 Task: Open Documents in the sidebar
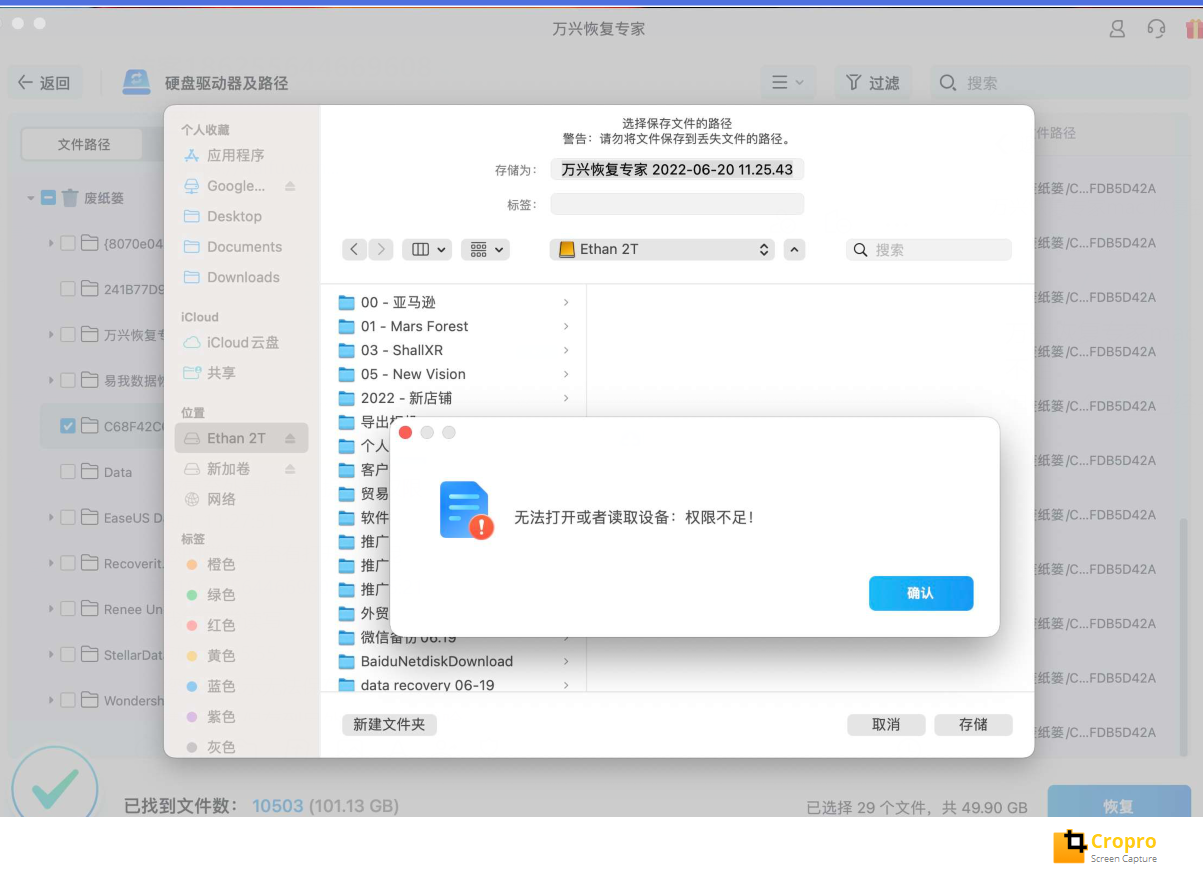tap(244, 247)
